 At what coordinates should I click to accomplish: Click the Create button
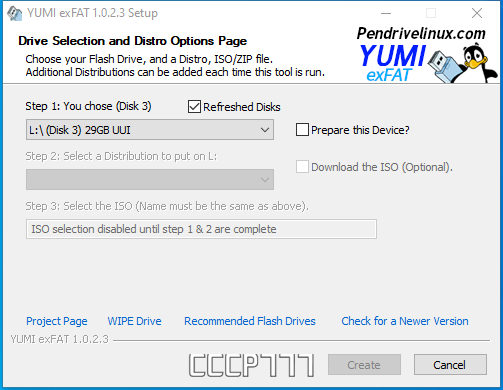coord(364,365)
